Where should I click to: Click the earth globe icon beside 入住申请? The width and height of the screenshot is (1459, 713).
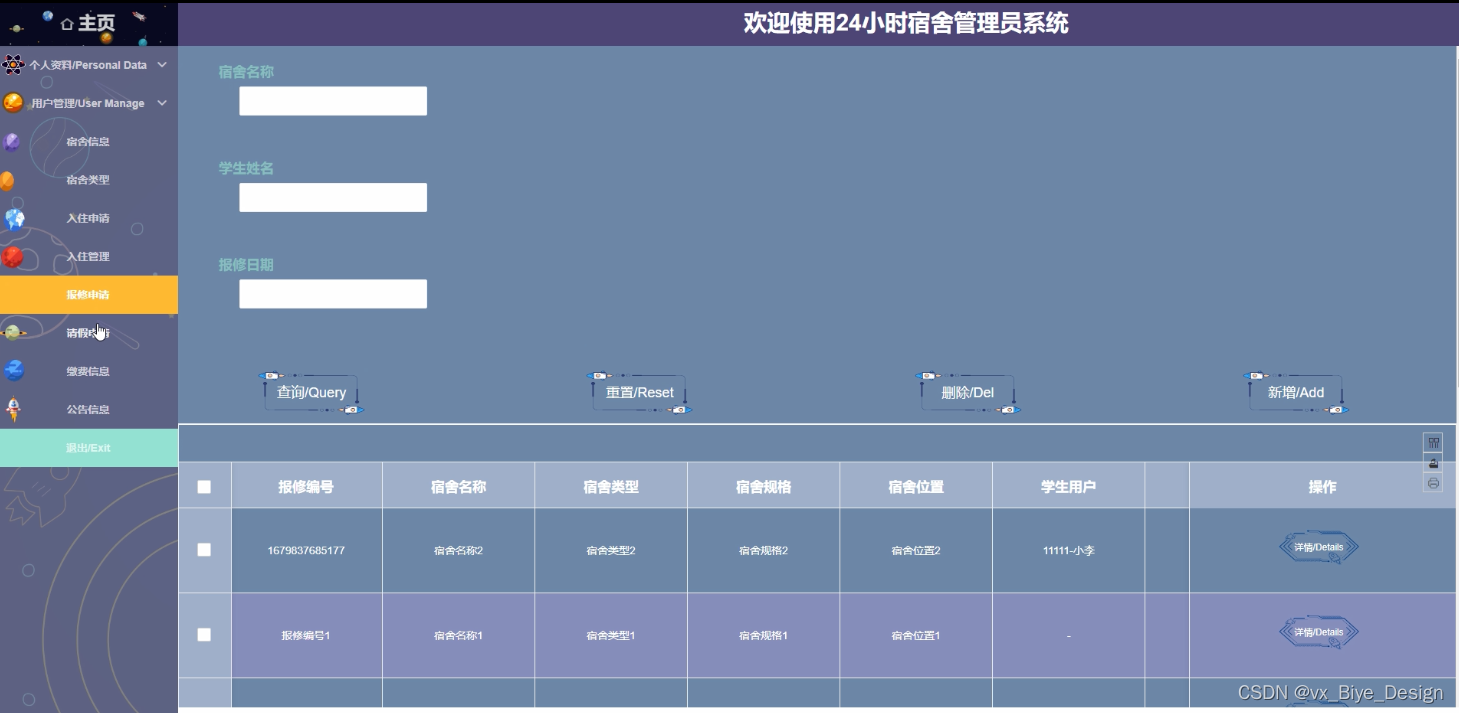click(x=14, y=219)
